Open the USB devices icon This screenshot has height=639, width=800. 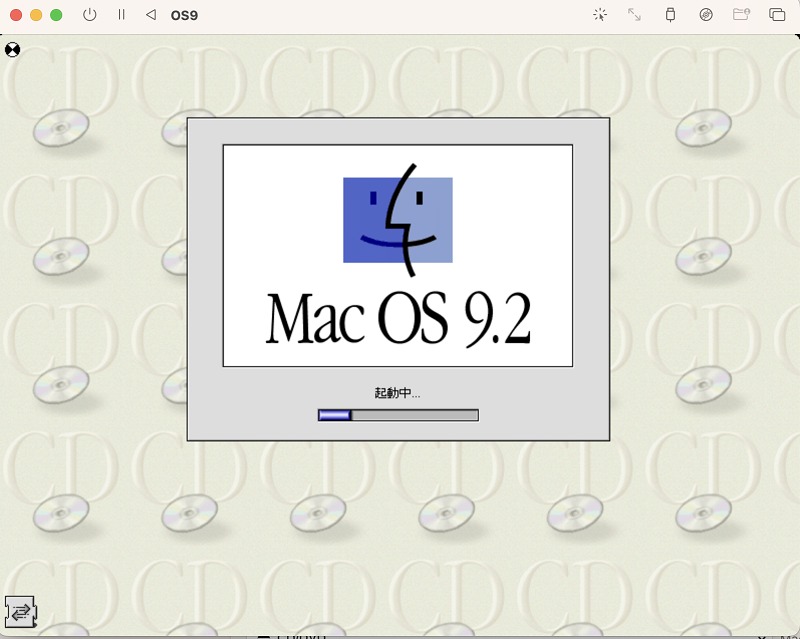pos(670,15)
